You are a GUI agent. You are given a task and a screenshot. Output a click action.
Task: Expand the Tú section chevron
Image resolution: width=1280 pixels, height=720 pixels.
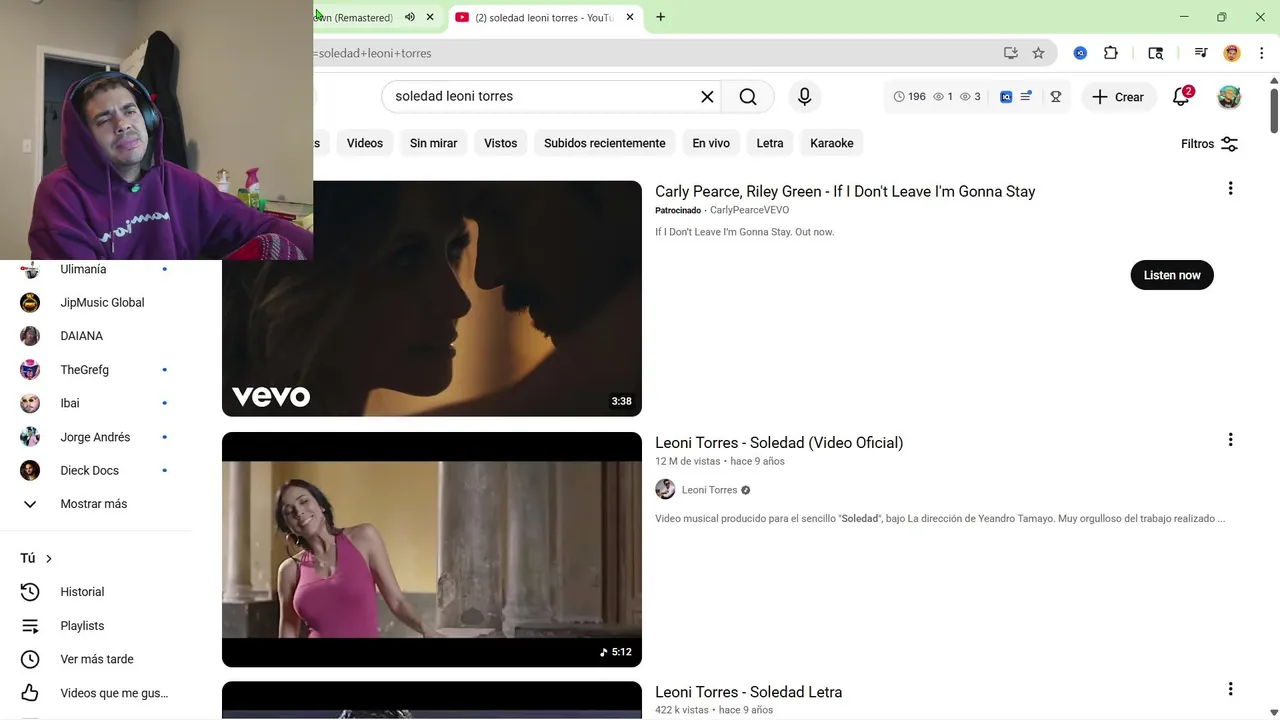[48, 559]
